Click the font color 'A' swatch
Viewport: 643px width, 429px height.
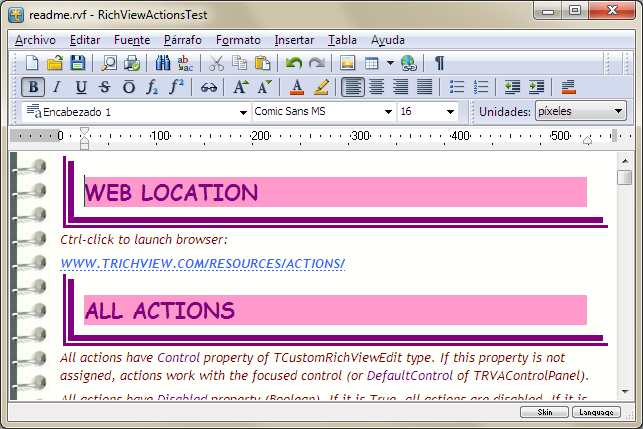coord(295,87)
